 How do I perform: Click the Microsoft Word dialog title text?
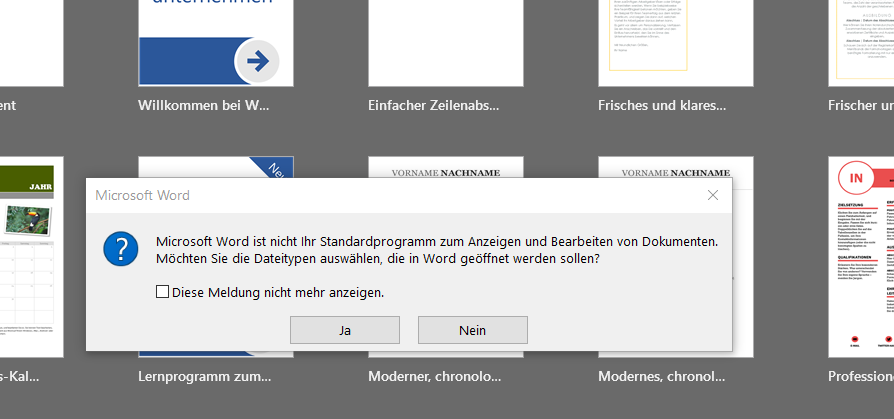pyautogui.click(x=143, y=196)
